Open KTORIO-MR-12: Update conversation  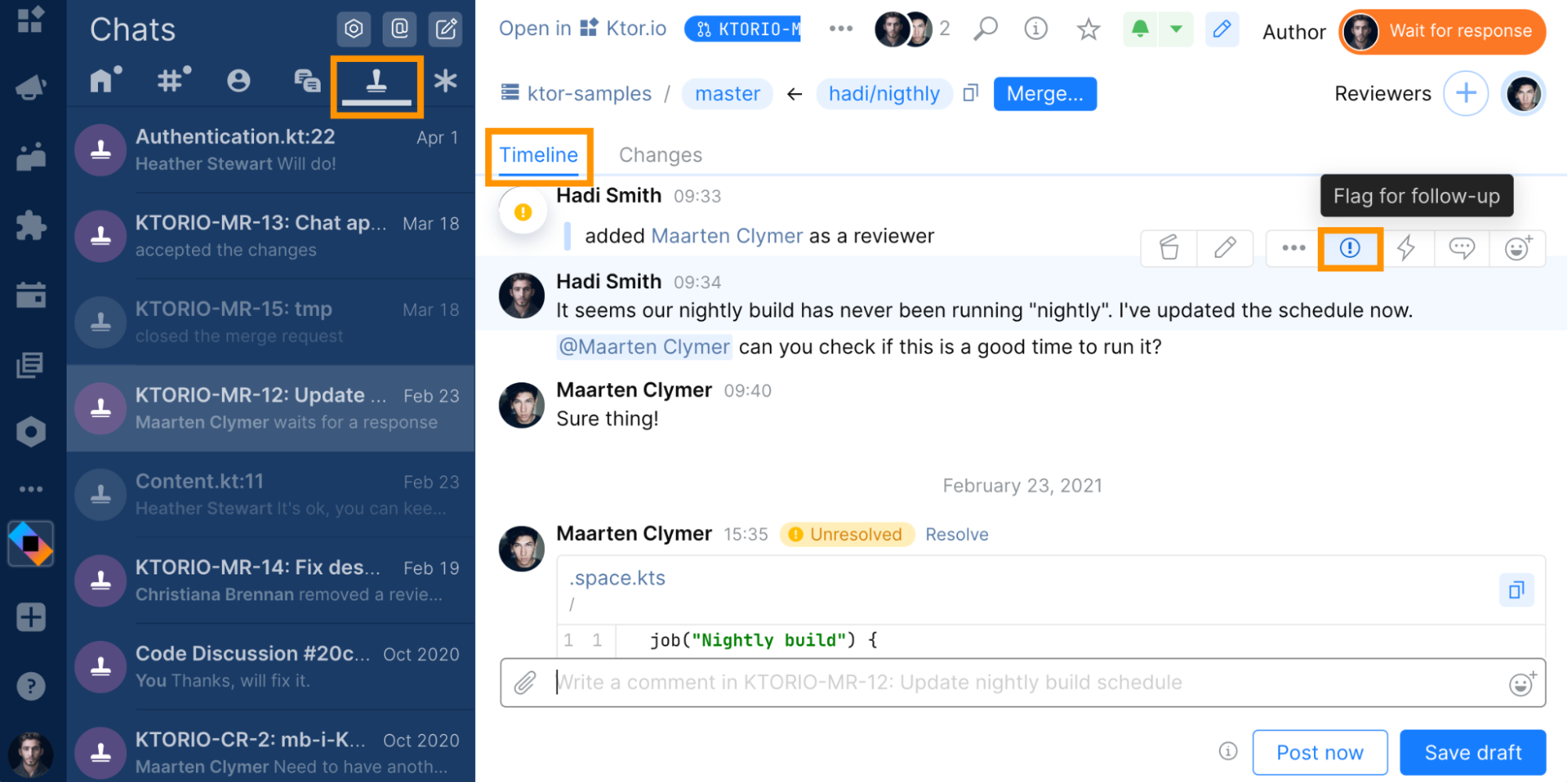tap(270, 408)
